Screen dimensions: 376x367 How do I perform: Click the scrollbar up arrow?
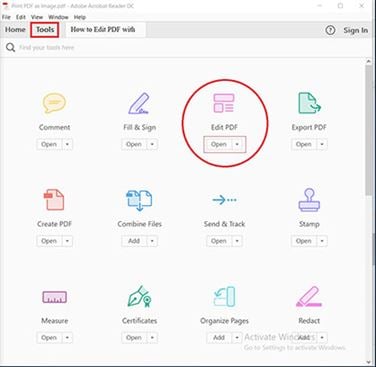click(x=368, y=61)
